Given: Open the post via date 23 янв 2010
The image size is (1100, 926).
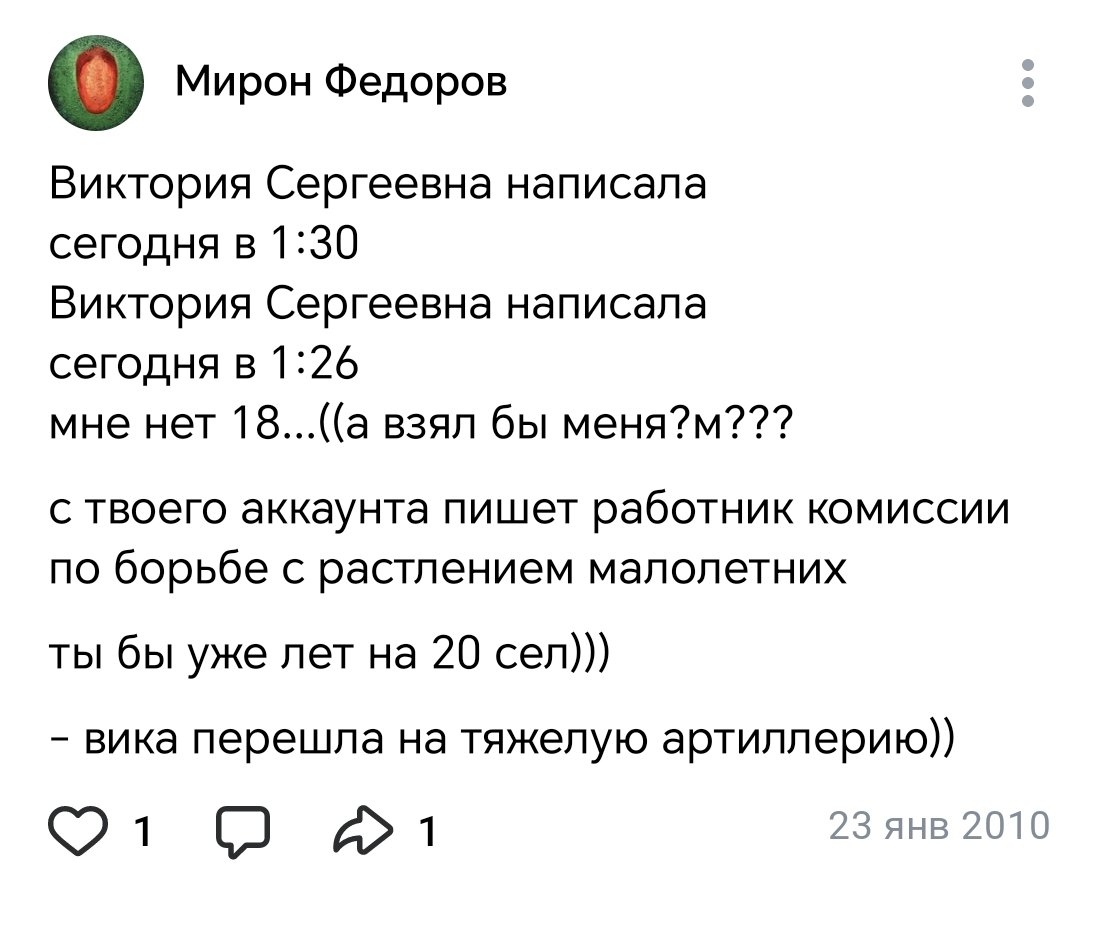Looking at the screenshot, I should (939, 826).
